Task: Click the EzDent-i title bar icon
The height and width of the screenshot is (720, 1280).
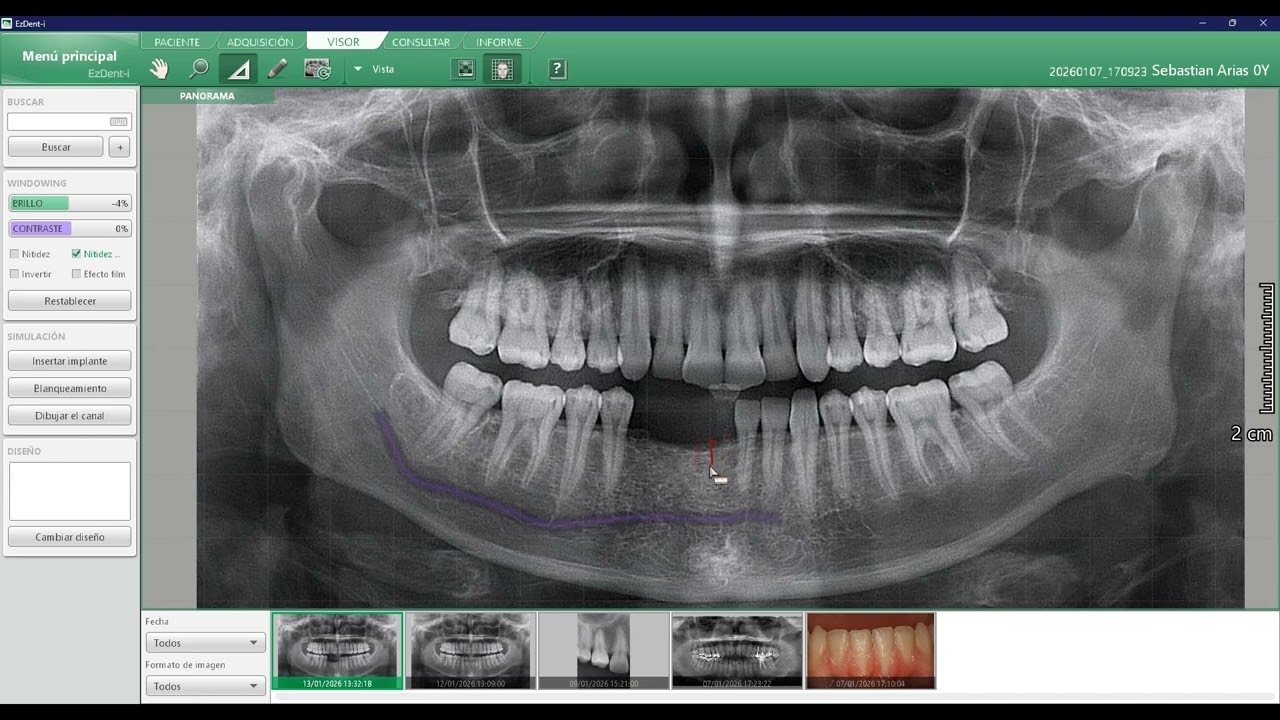Action: 7,23
